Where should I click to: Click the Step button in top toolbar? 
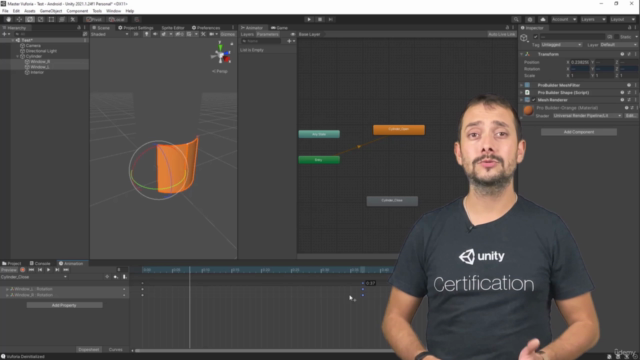point(331,19)
